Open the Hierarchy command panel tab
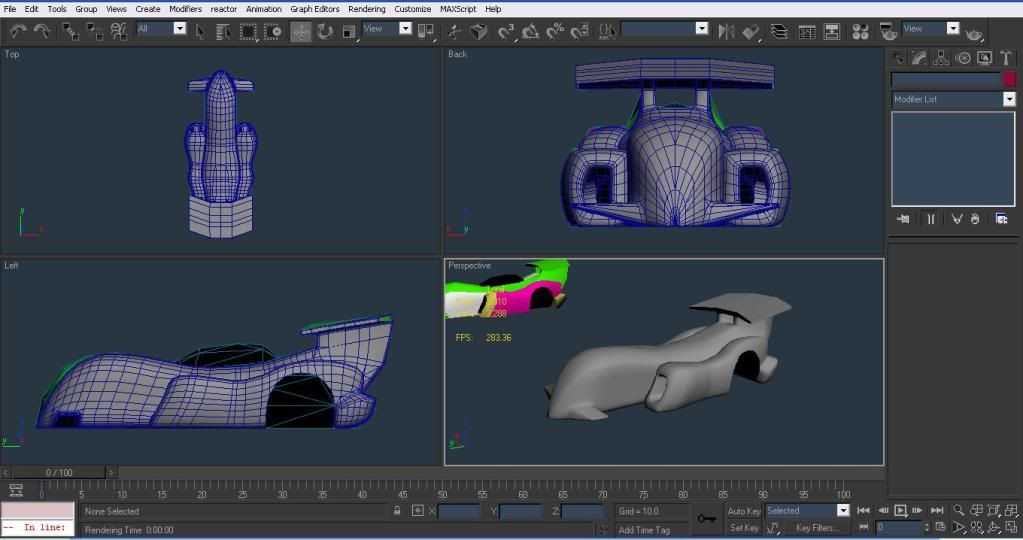The width and height of the screenshot is (1023, 540). click(941, 58)
